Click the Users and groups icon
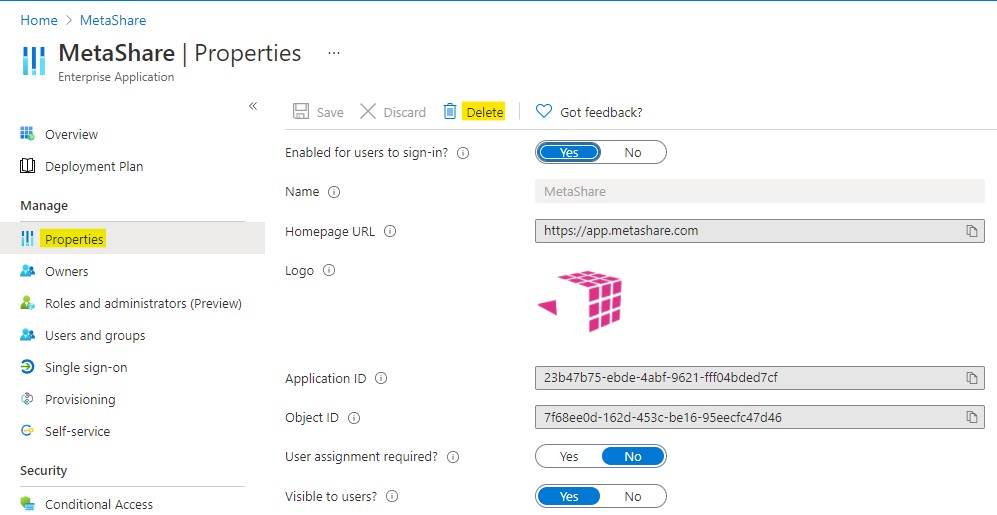This screenshot has height=515, width=997. click(27, 334)
